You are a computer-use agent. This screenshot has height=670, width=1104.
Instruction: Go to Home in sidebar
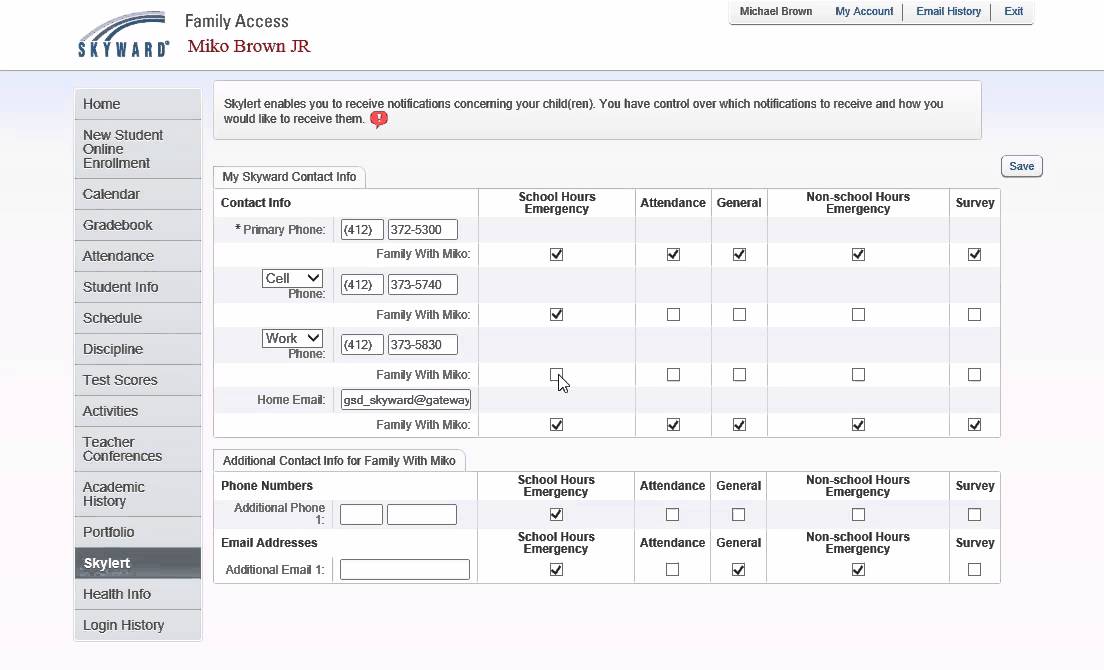tap(138, 104)
